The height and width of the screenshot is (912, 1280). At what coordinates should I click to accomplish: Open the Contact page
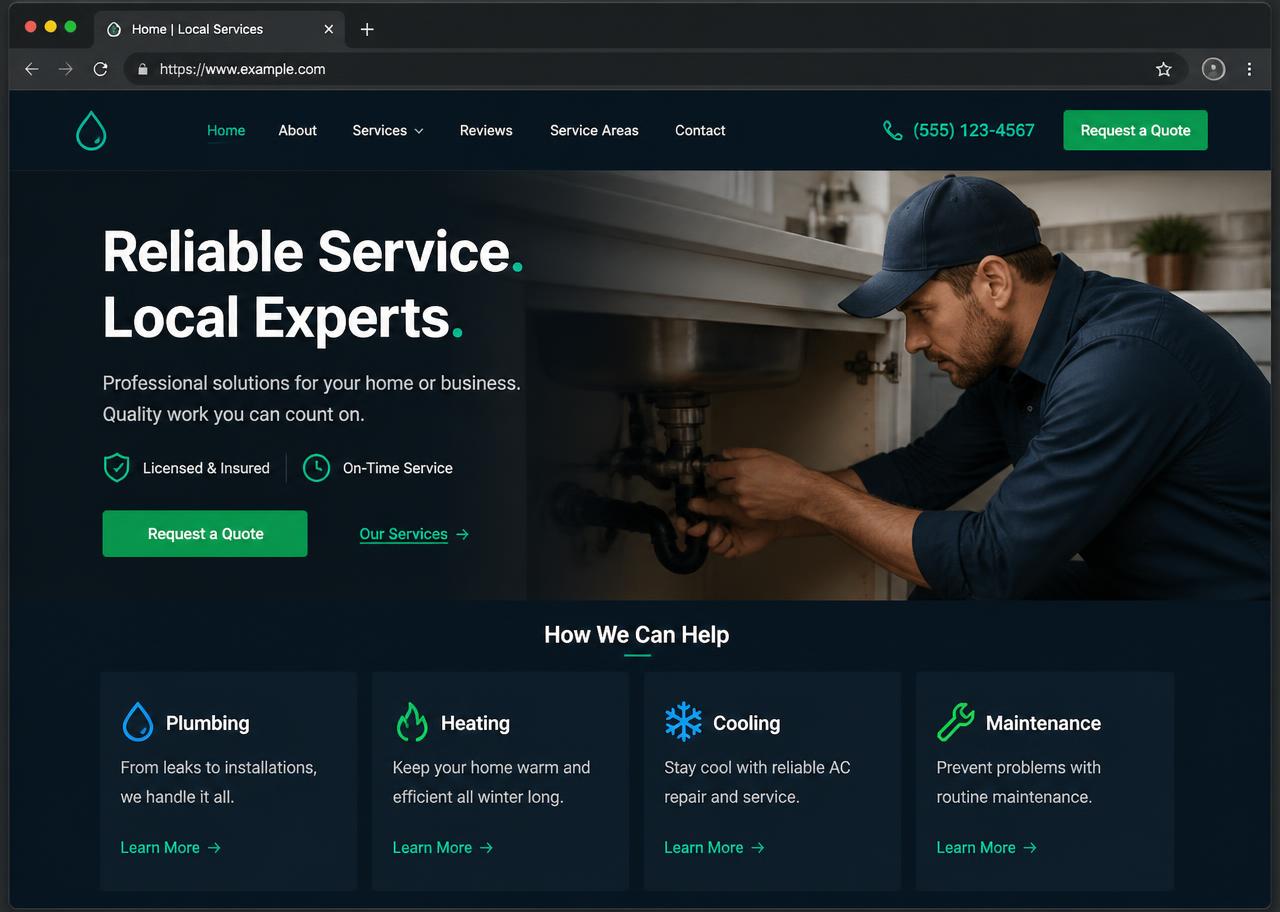[700, 131]
